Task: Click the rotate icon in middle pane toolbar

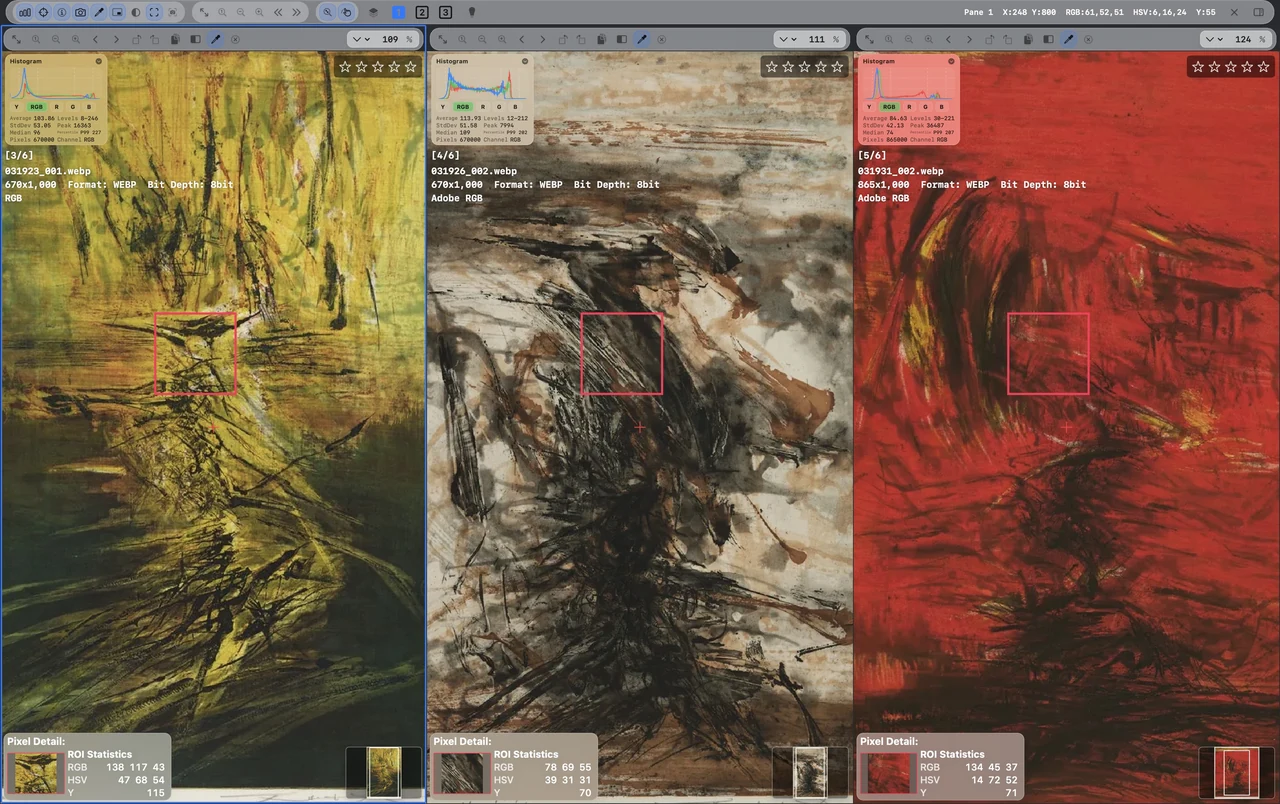Action: [563, 39]
